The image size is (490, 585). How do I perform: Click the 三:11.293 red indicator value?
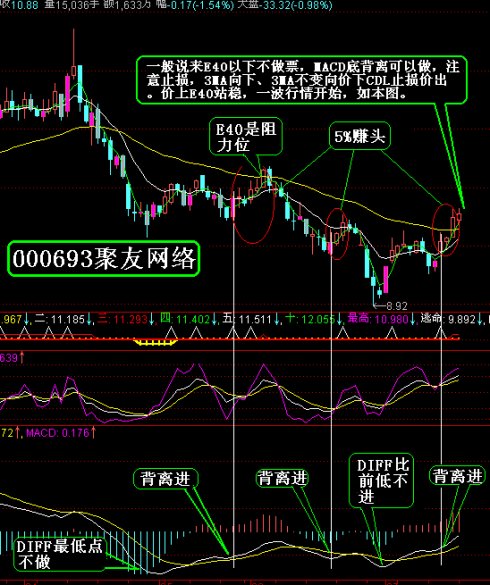click(122, 319)
